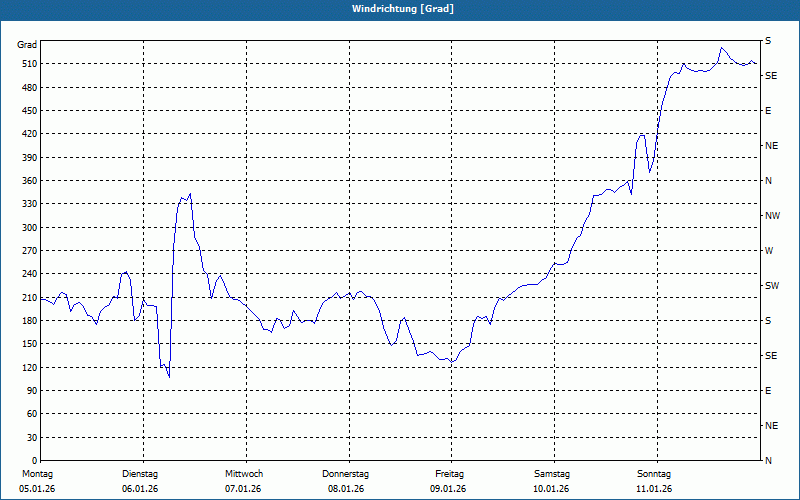Click the "Sonntag" day label
This screenshot has height=500, width=800.
click(x=654, y=474)
